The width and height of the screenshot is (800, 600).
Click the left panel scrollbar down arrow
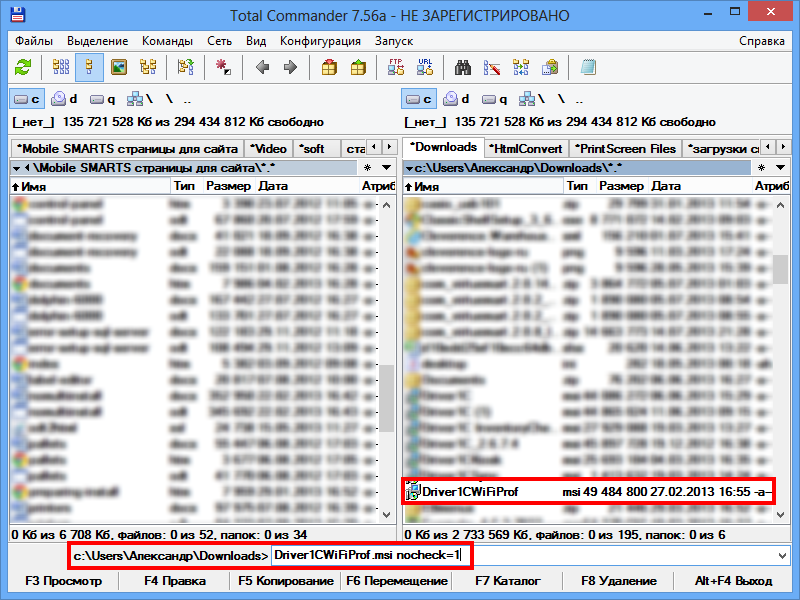pos(387,515)
